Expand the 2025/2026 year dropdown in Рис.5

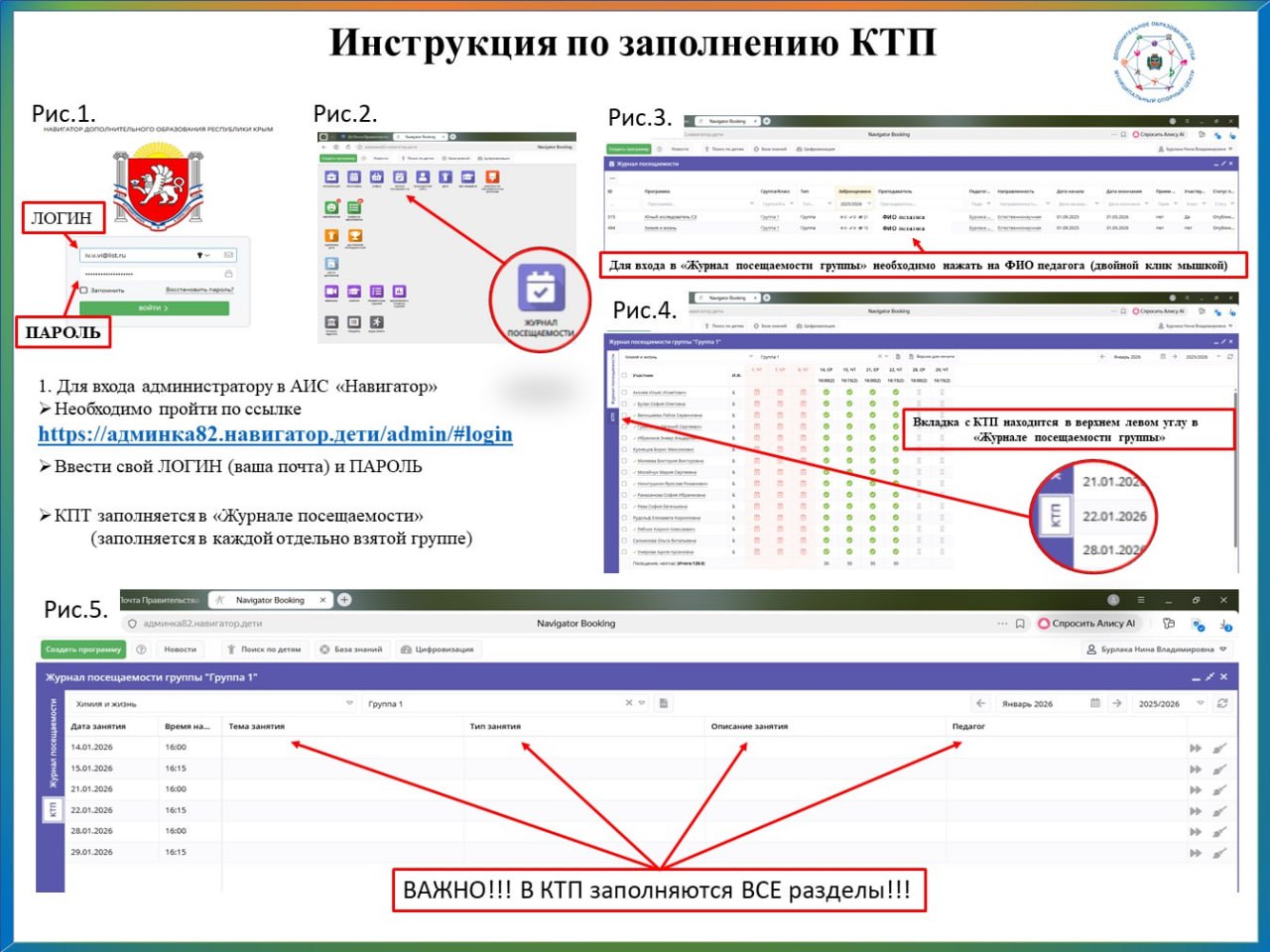pos(1201,703)
